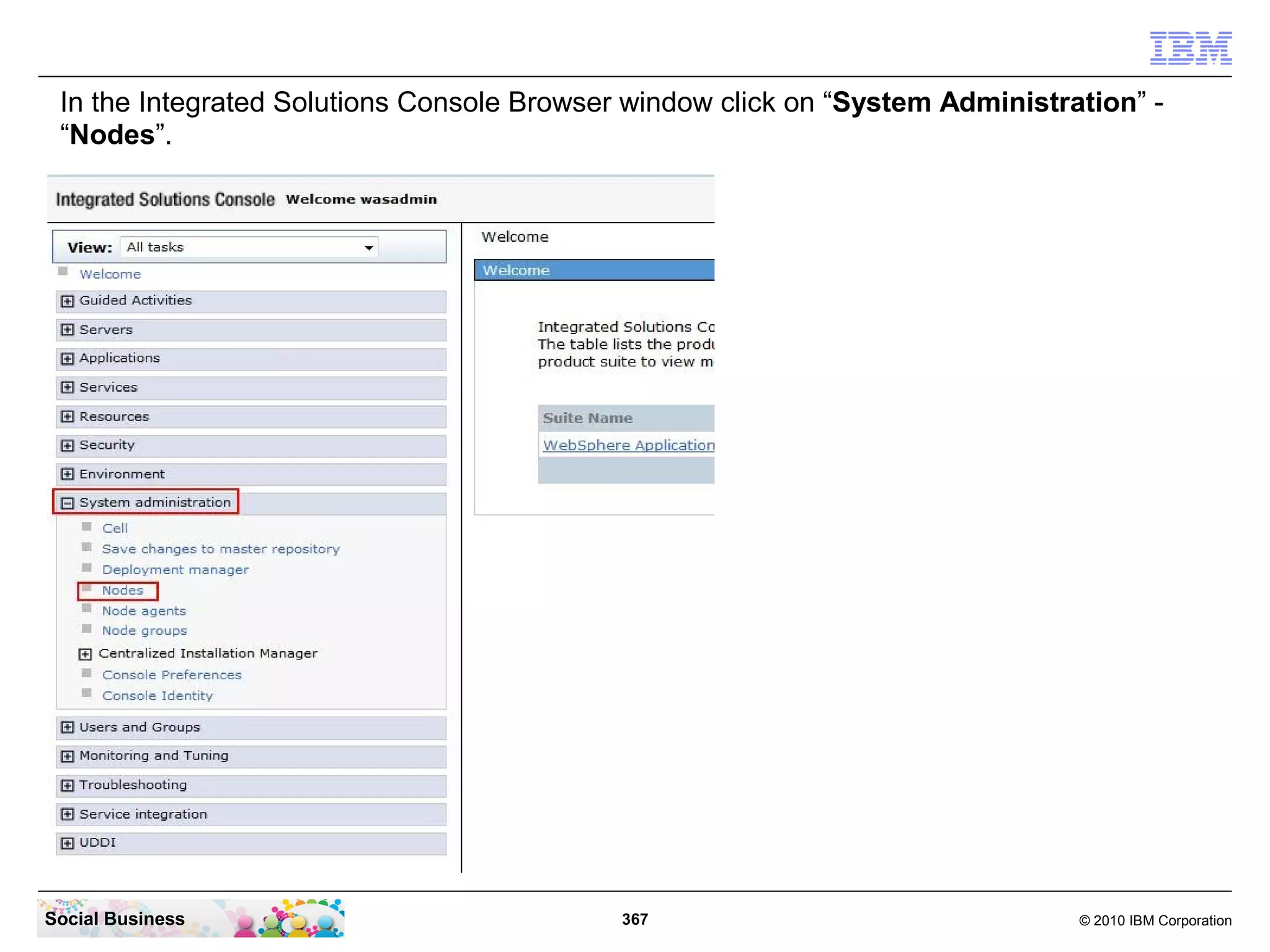
Task: Open the Node agents link
Action: coord(144,611)
